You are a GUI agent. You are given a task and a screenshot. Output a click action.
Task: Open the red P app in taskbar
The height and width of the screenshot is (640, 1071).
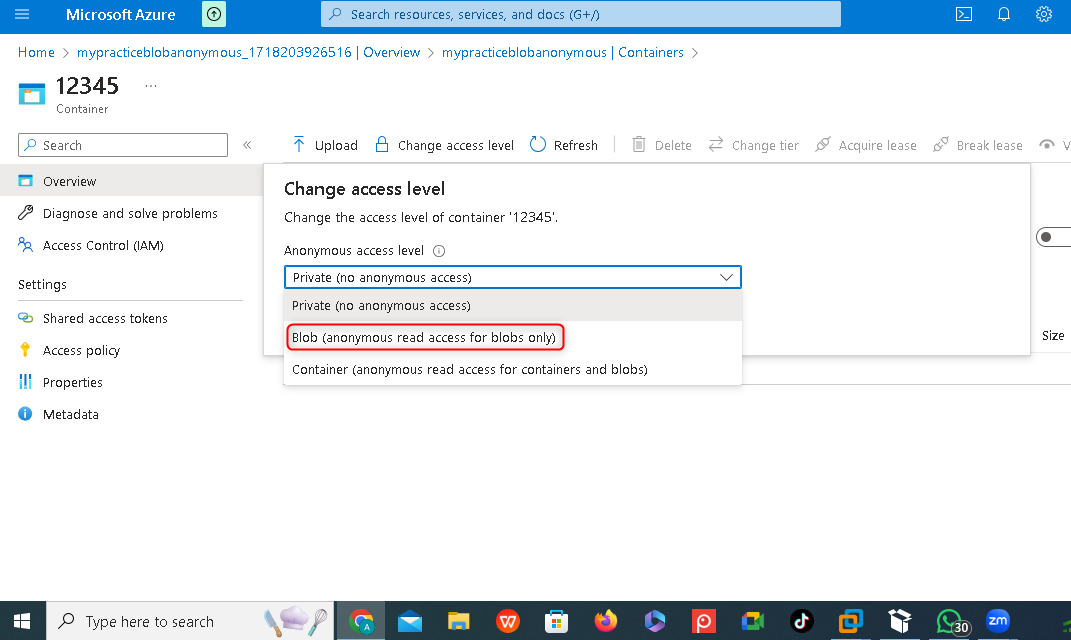pos(704,621)
